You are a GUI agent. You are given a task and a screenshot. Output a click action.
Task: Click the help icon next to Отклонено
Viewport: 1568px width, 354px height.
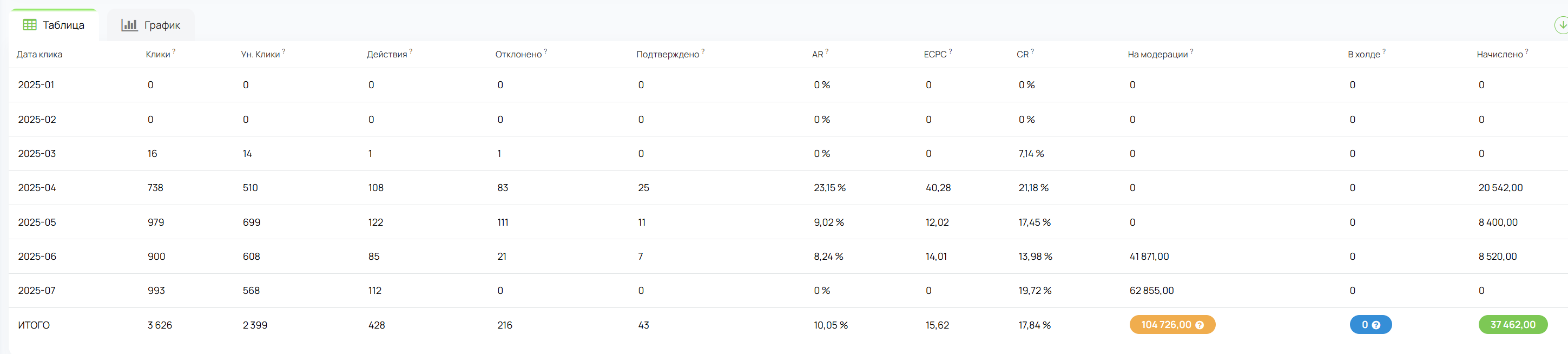pos(545,51)
